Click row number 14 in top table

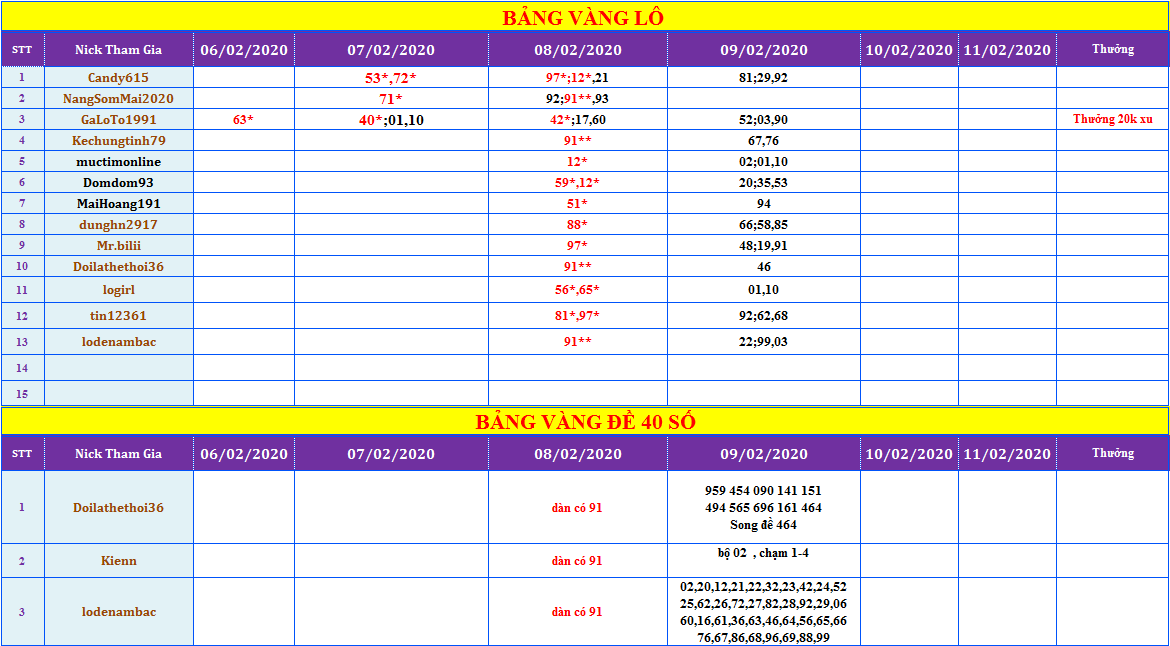(x=22, y=368)
